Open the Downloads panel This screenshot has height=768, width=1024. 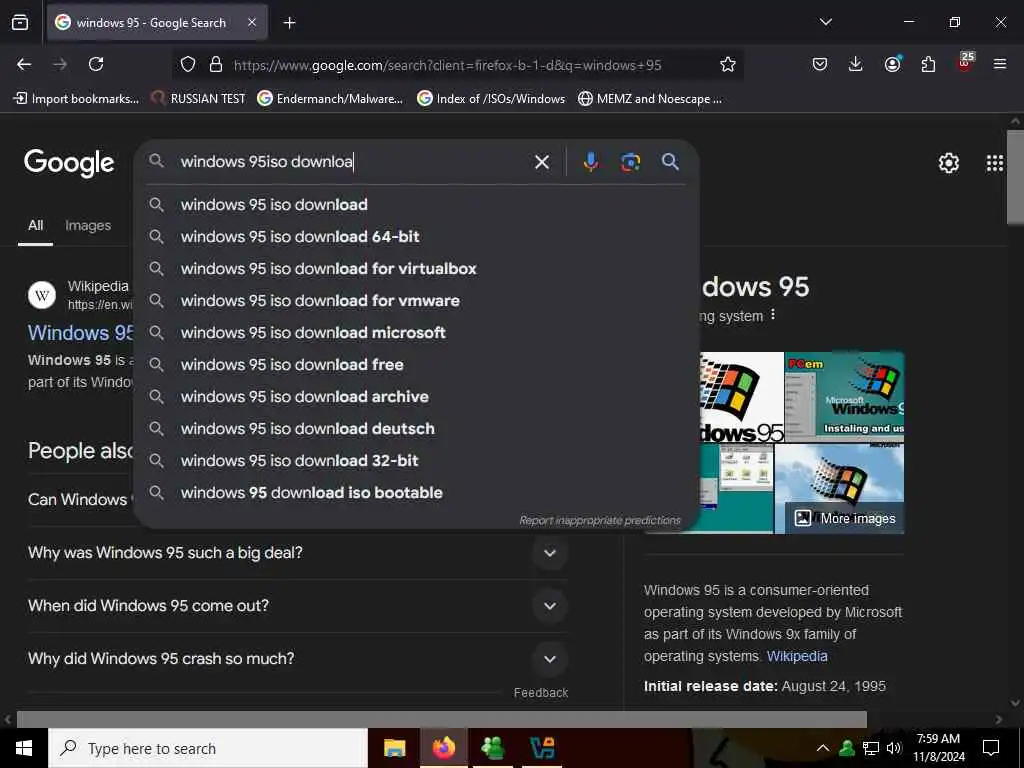[856, 64]
